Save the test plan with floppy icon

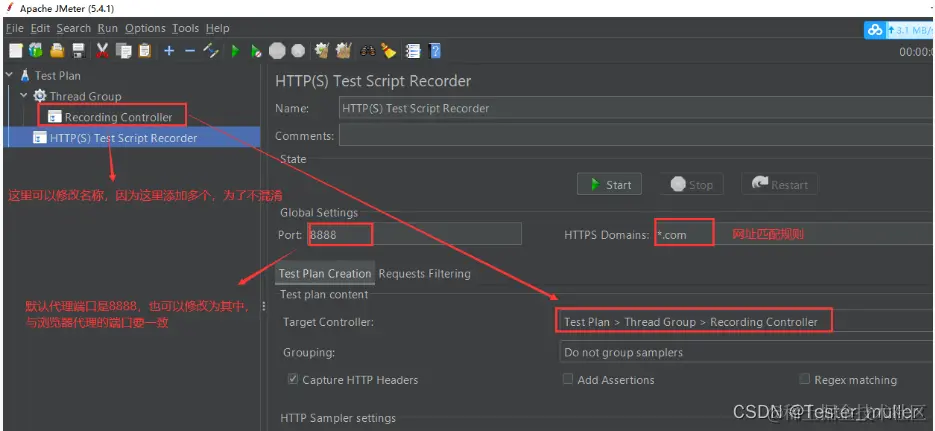coord(78,51)
